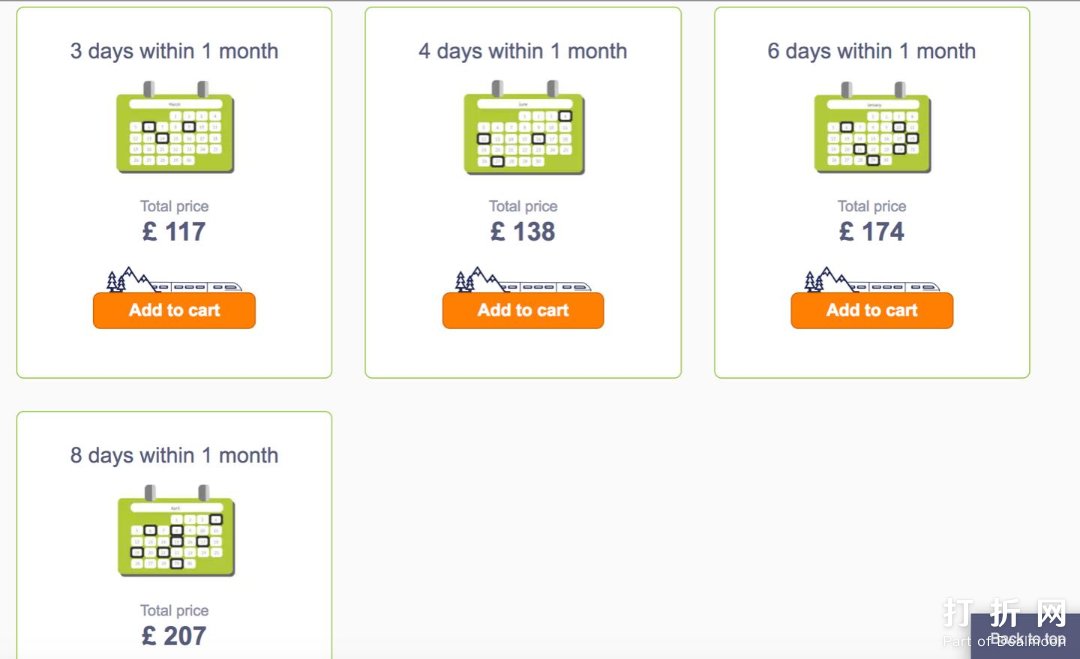The image size is (1080, 659).
Task: Click the 3 days calendar icon
Action: 175,132
